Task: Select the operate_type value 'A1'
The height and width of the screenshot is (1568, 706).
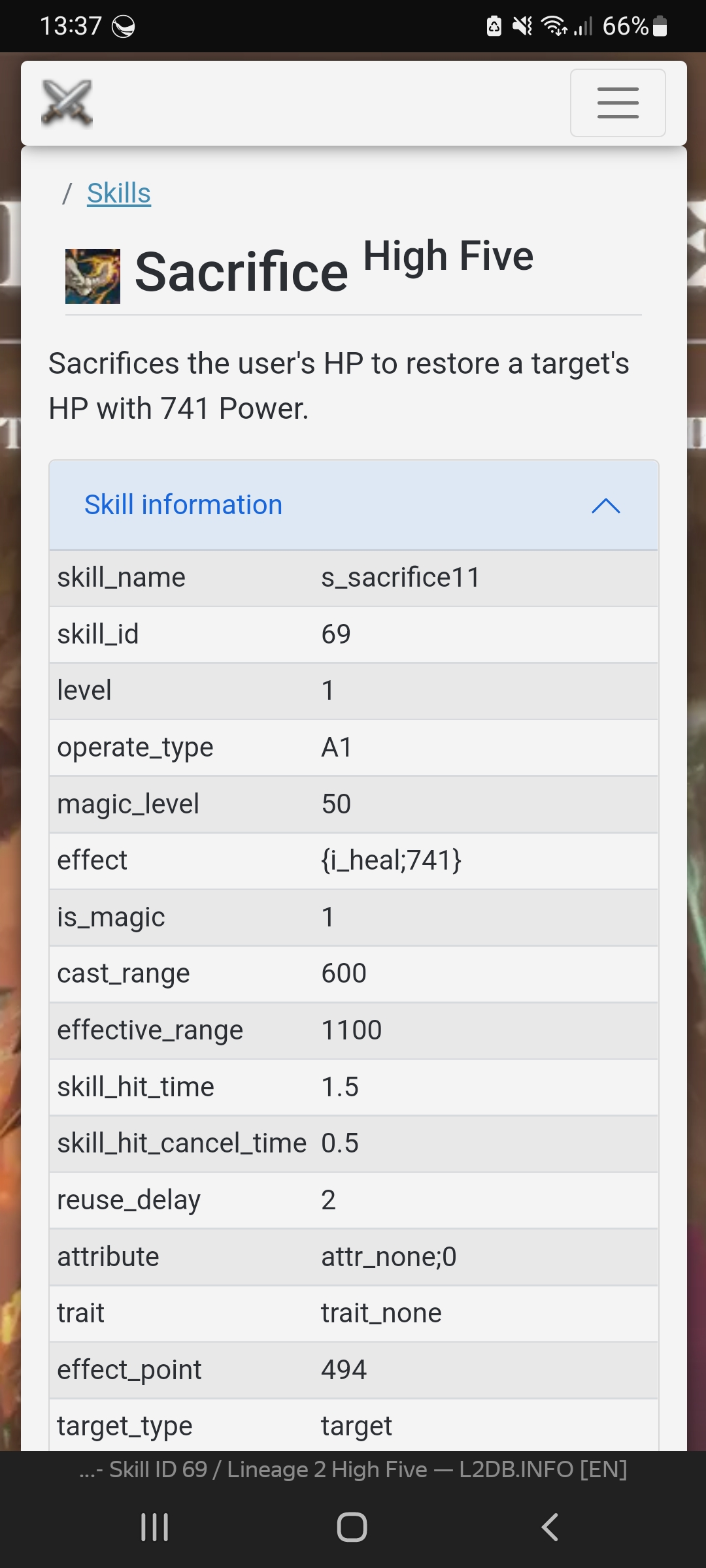Action: tap(337, 747)
